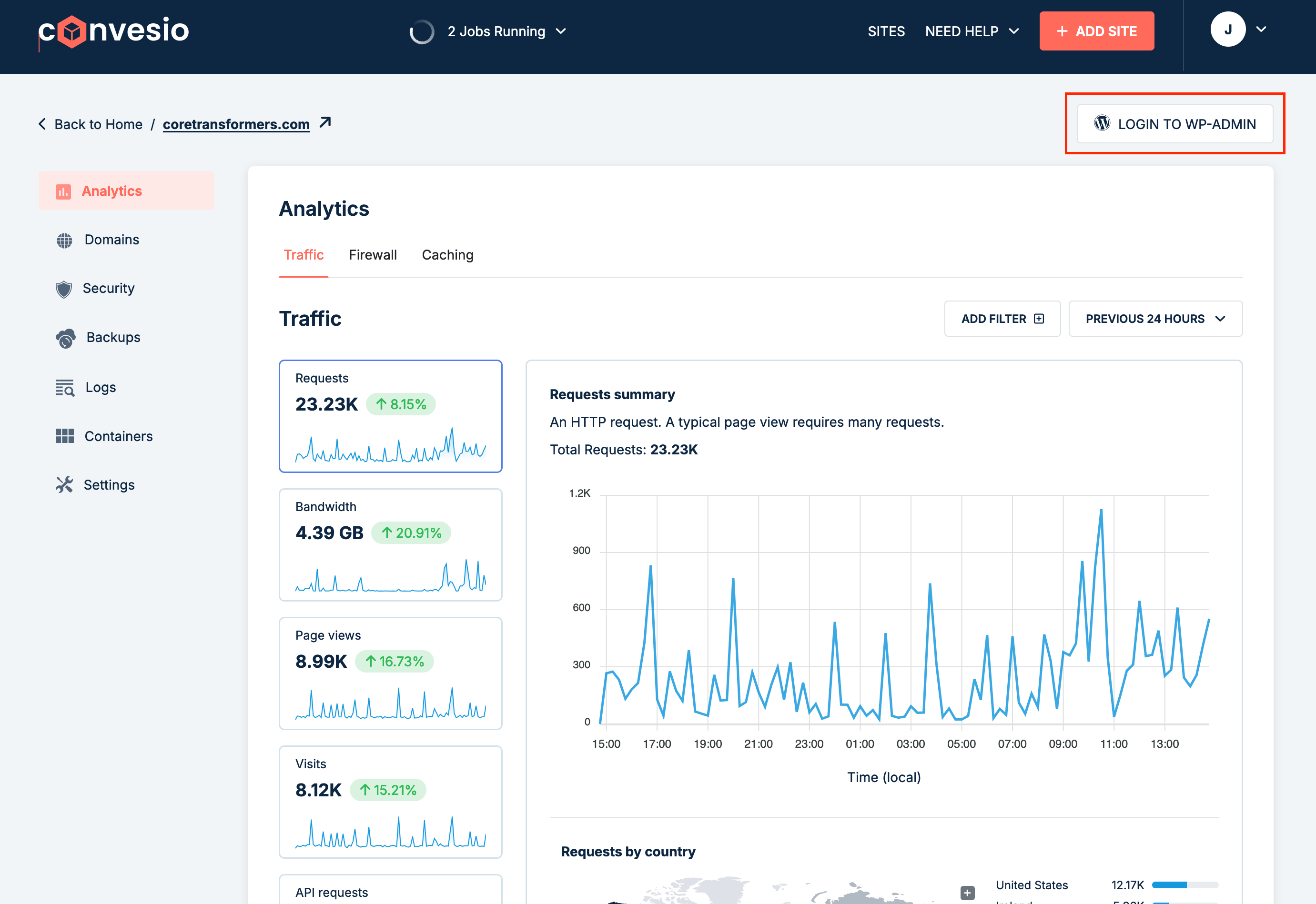Switch to the Firewall tab
This screenshot has height=904, width=1316.
tap(373, 255)
